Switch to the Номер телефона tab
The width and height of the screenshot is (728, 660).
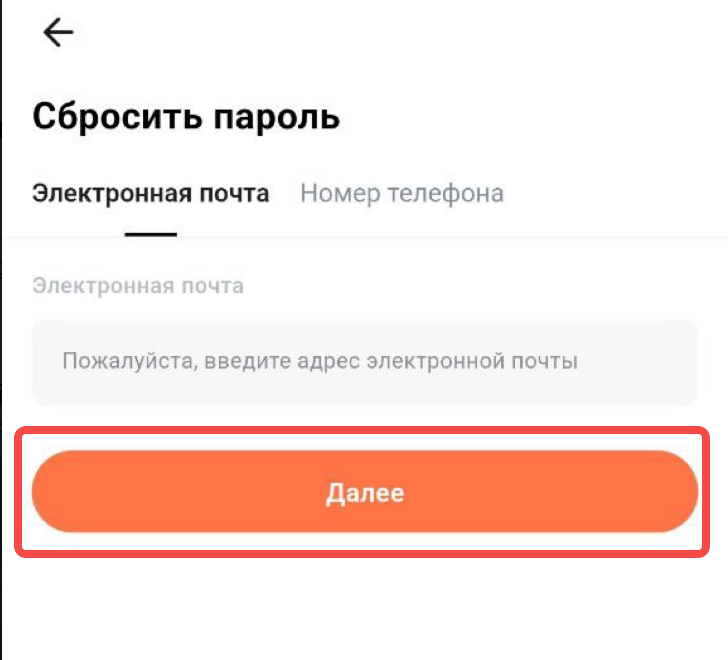point(401,193)
